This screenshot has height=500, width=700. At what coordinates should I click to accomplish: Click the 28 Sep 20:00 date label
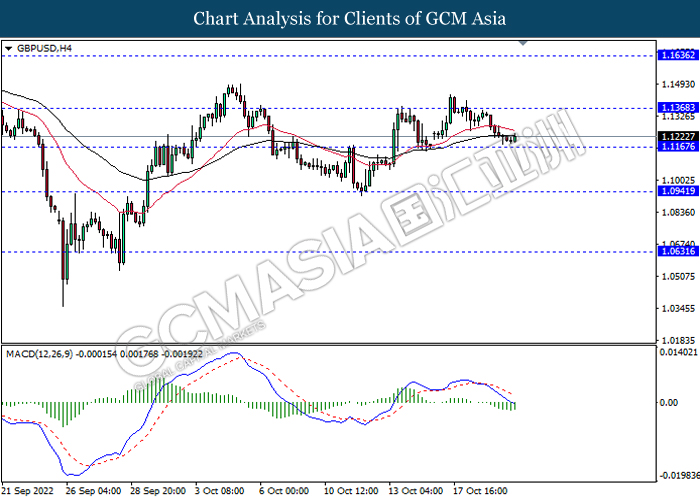(158, 491)
